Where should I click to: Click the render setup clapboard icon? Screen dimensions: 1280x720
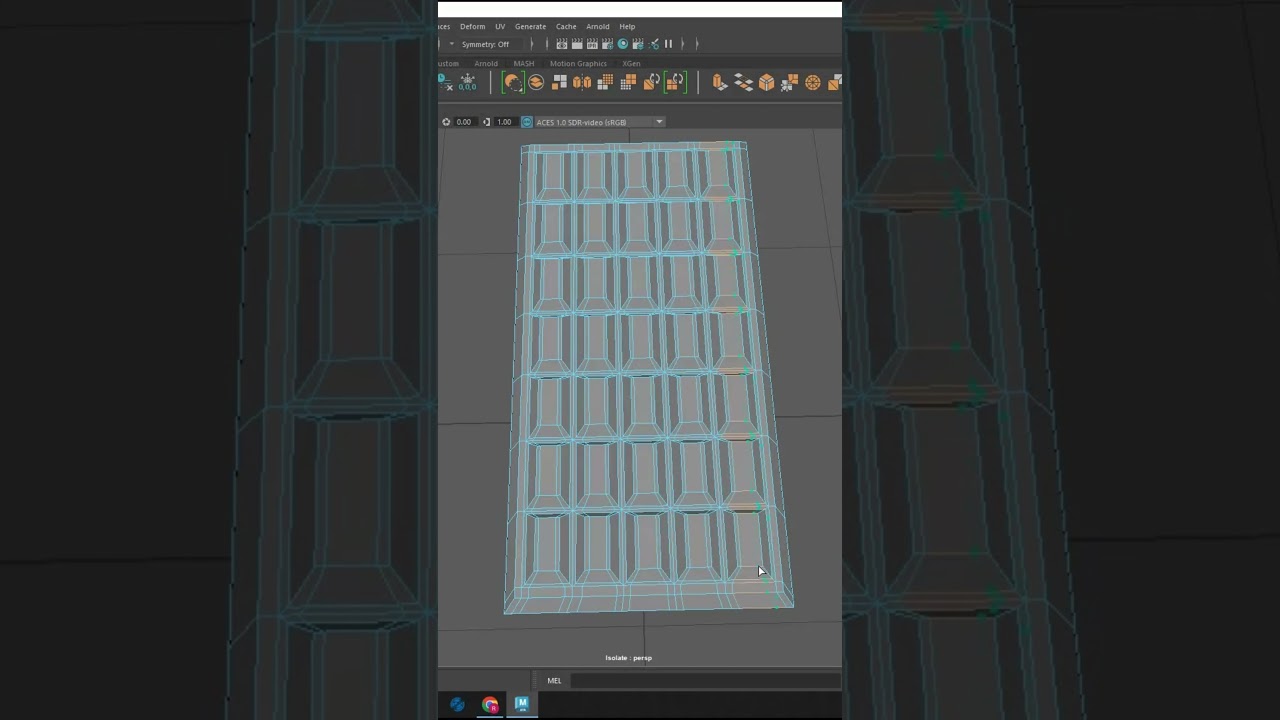pos(638,44)
